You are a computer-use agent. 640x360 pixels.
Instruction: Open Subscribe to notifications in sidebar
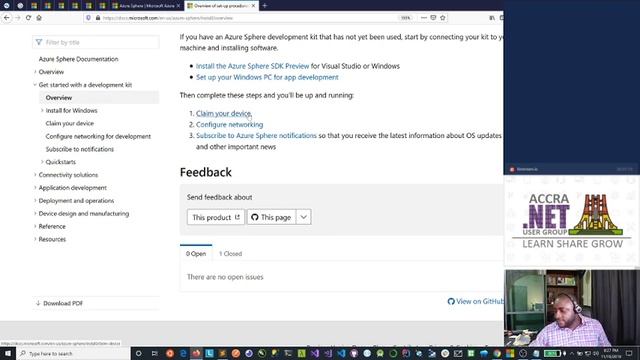pyautogui.click(x=80, y=149)
